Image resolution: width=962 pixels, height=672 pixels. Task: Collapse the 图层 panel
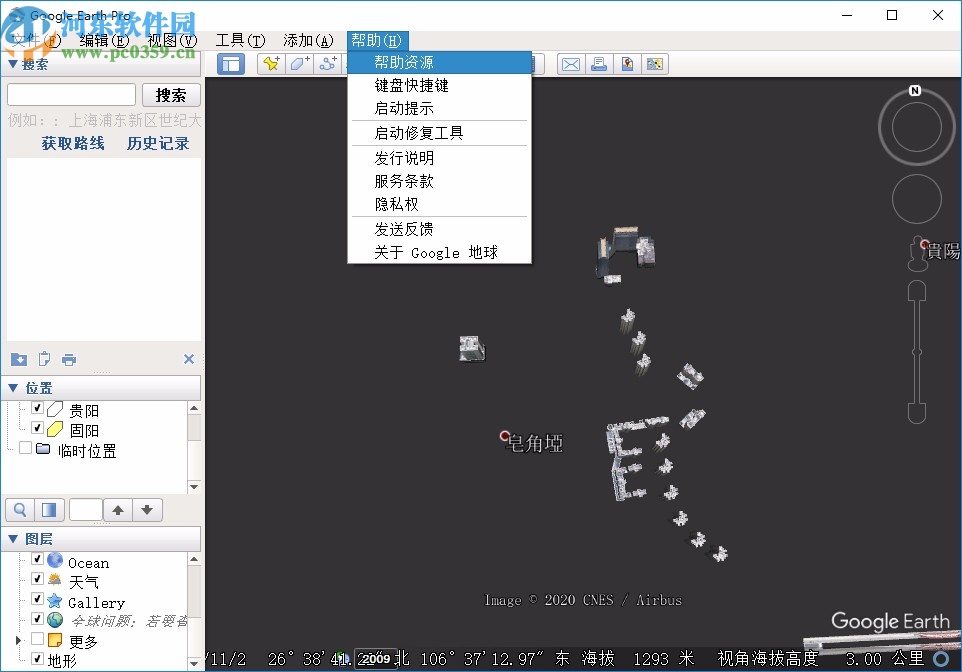(13, 539)
